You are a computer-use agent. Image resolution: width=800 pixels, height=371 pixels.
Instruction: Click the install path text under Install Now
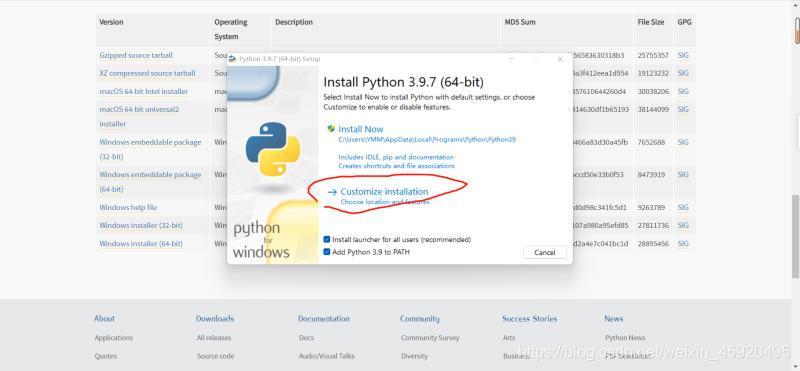pyautogui.click(x=427, y=140)
